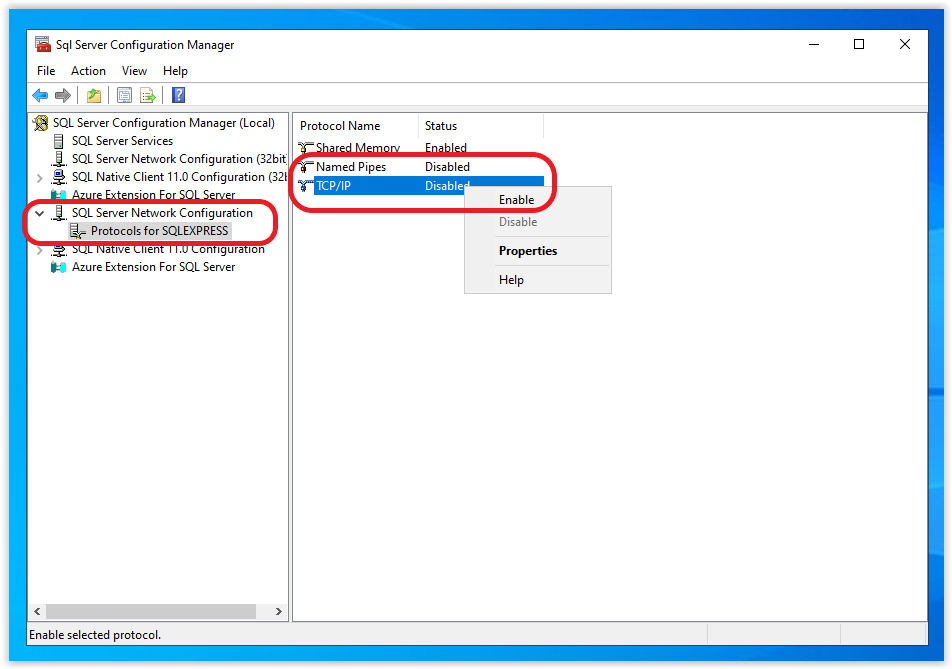The image size is (952, 669).
Task: Click the TCP/IP protocol icon
Action: coord(305,186)
